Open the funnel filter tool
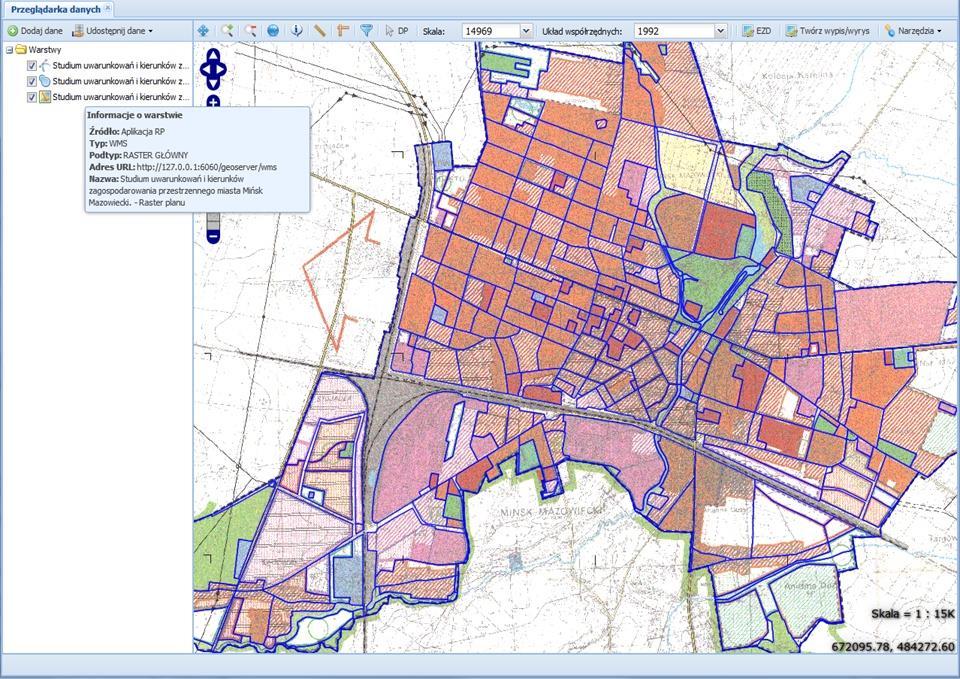The width and height of the screenshot is (960, 679). pyautogui.click(x=366, y=31)
